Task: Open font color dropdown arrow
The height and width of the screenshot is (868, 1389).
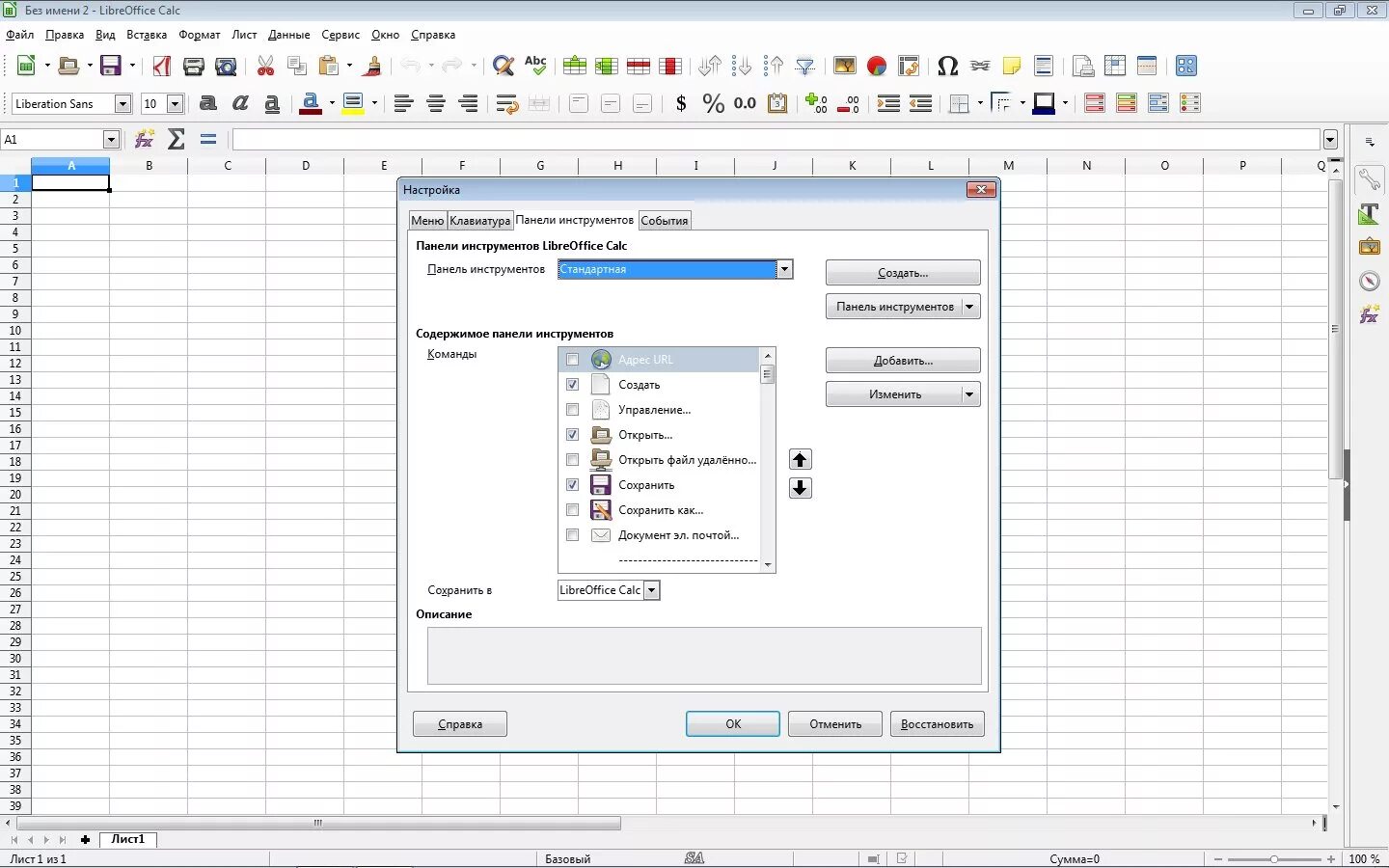Action: tap(331, 103)
